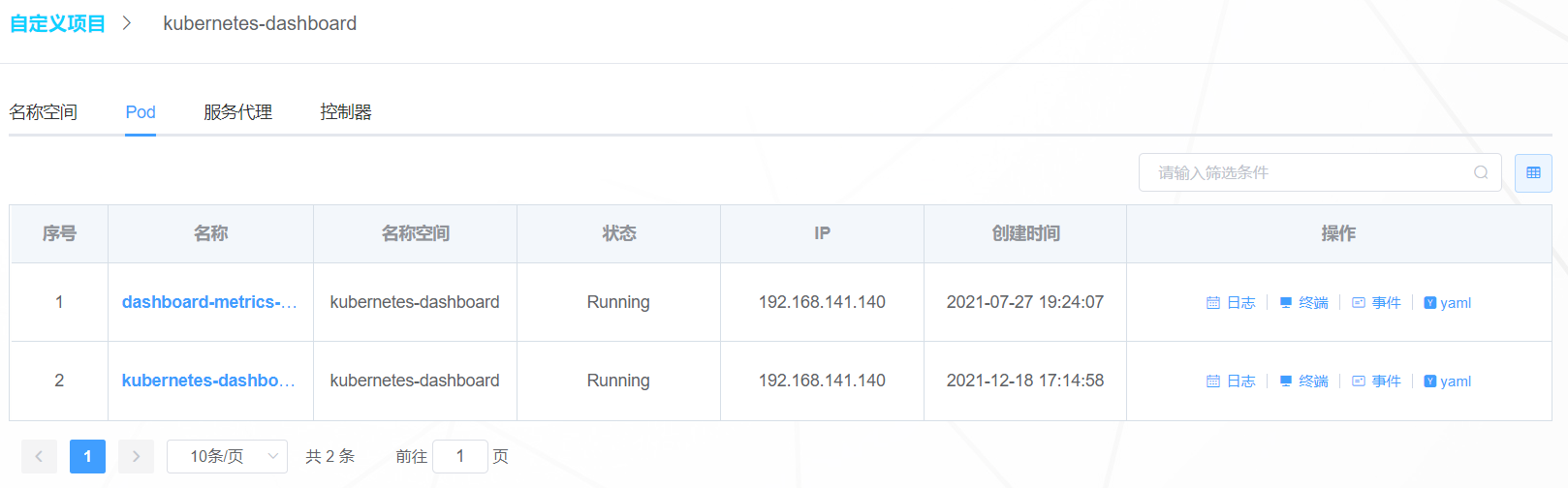
Task: Go to previous page arrow
Action: coord(39,456)
